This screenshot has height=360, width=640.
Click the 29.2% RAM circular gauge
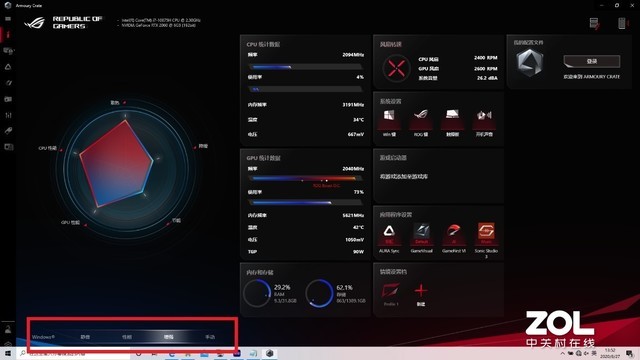(257, 293)
